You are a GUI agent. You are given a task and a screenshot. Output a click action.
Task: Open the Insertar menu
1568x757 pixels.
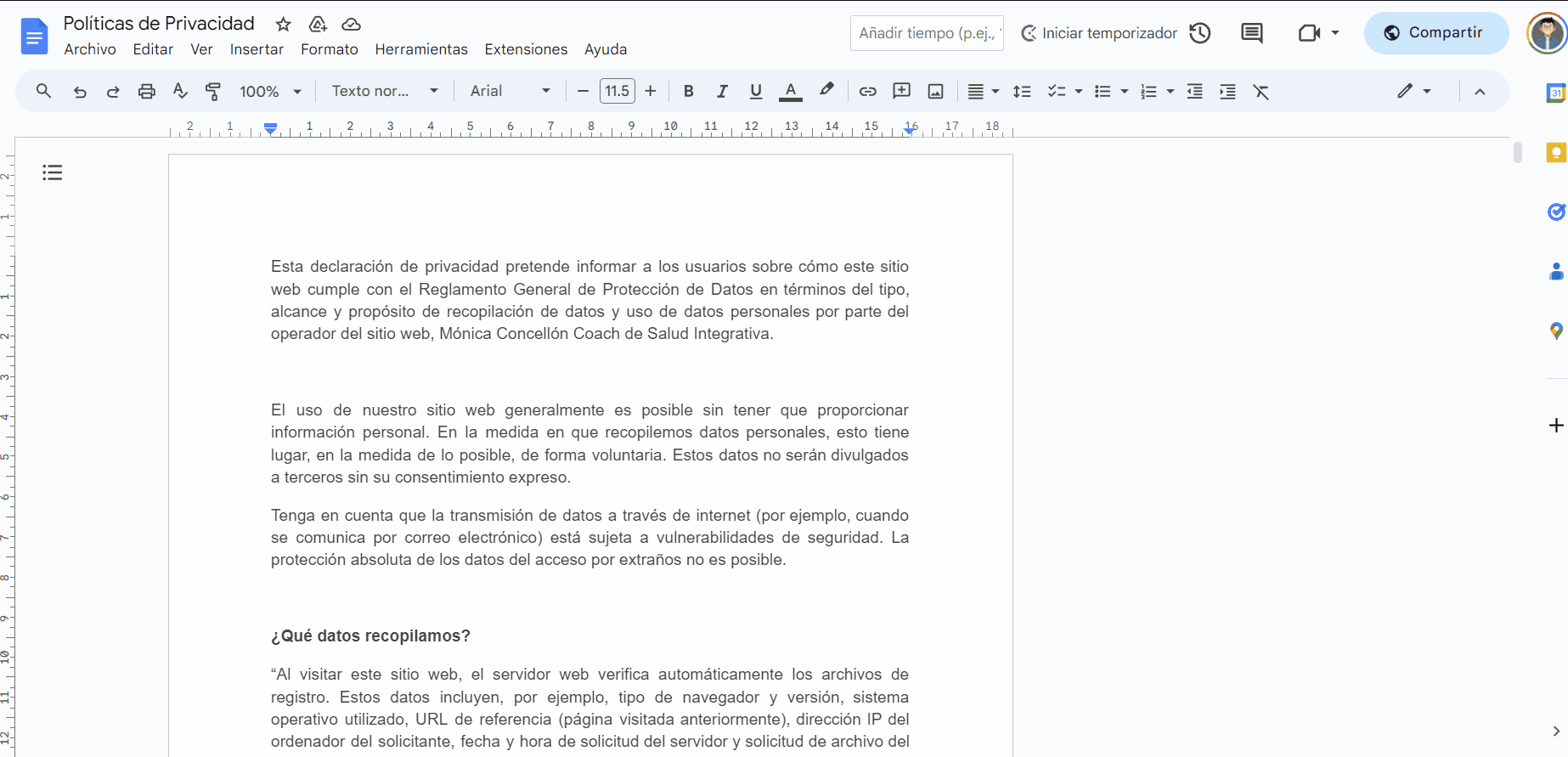[x=257, y=49]
